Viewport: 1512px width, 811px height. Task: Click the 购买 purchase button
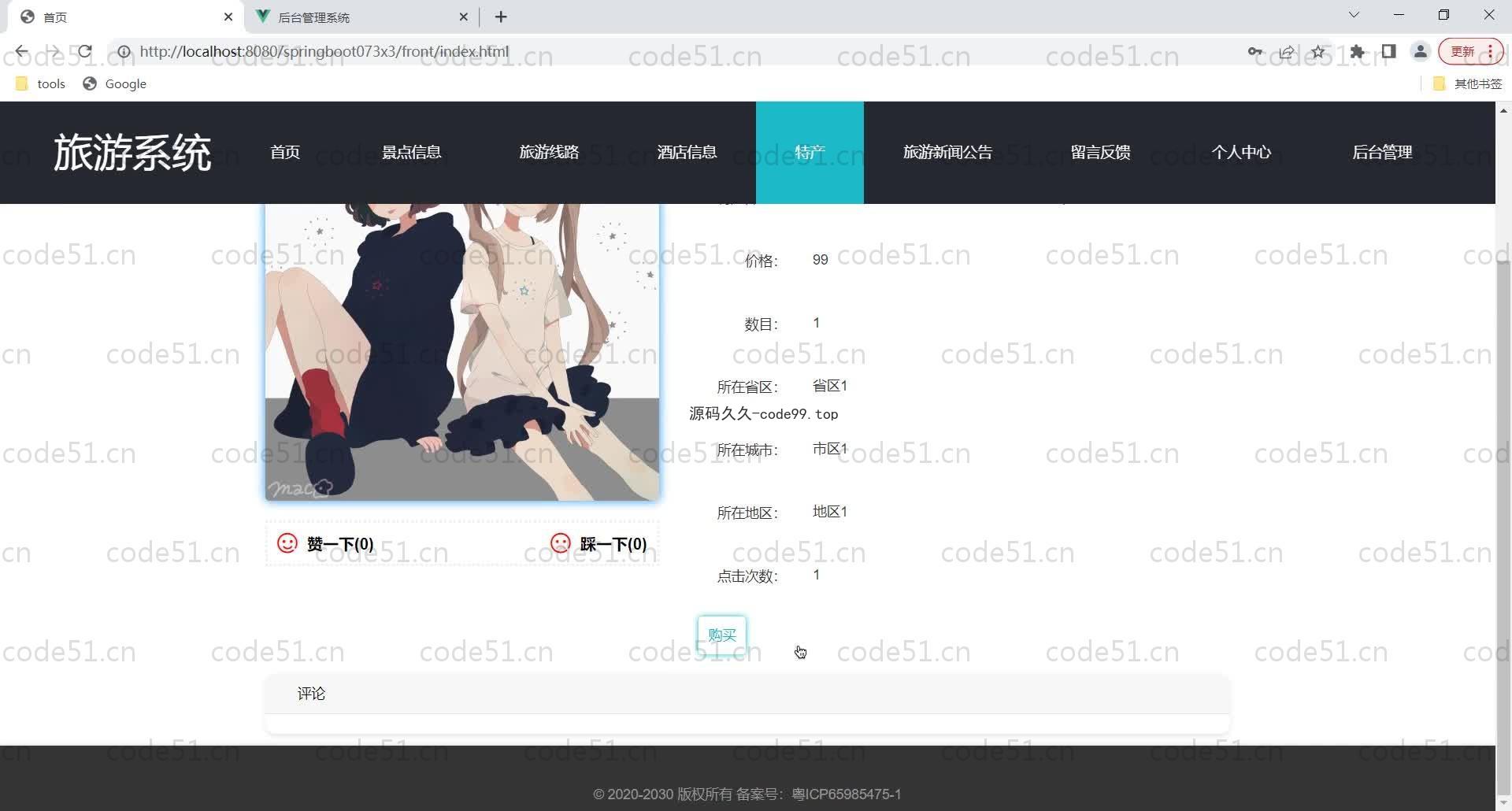[721, 635]
